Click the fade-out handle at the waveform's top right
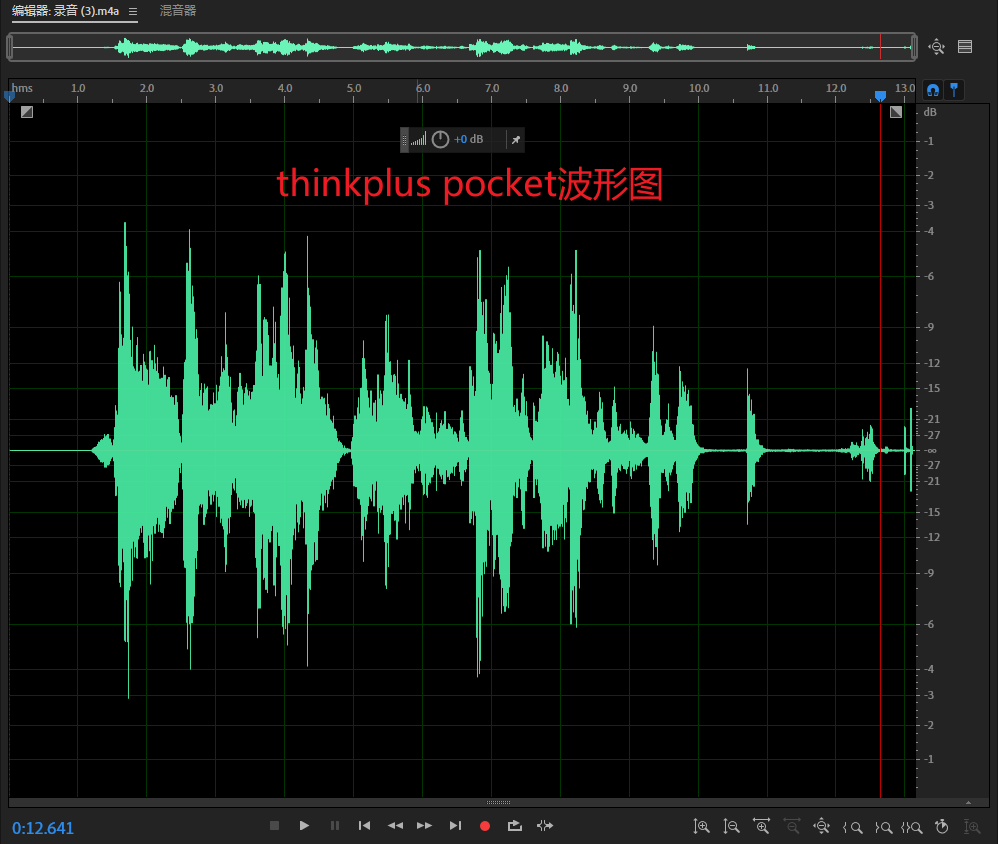 tap(896, 112)
